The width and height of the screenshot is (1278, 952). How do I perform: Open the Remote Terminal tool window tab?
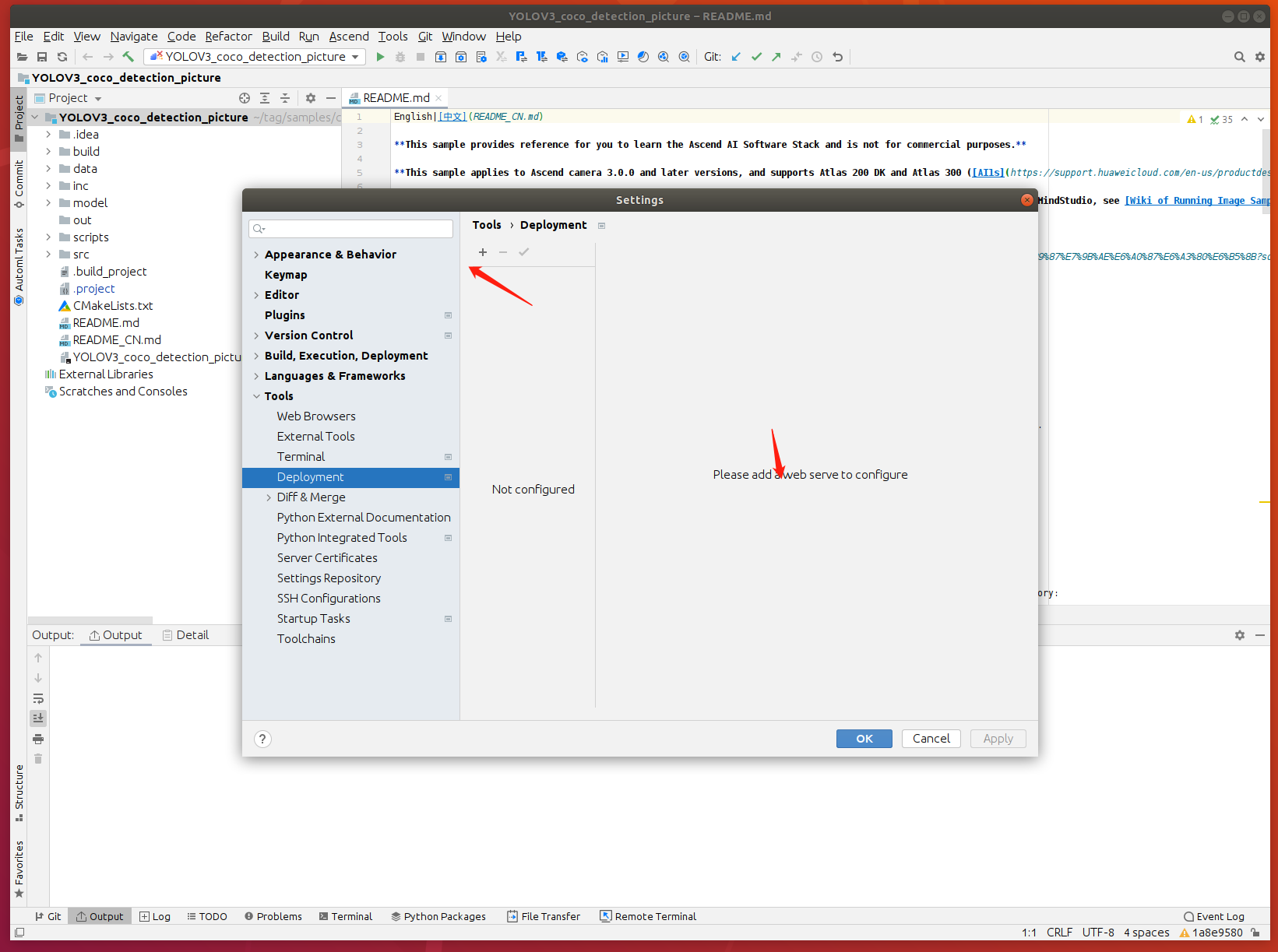tap(648, 916)
